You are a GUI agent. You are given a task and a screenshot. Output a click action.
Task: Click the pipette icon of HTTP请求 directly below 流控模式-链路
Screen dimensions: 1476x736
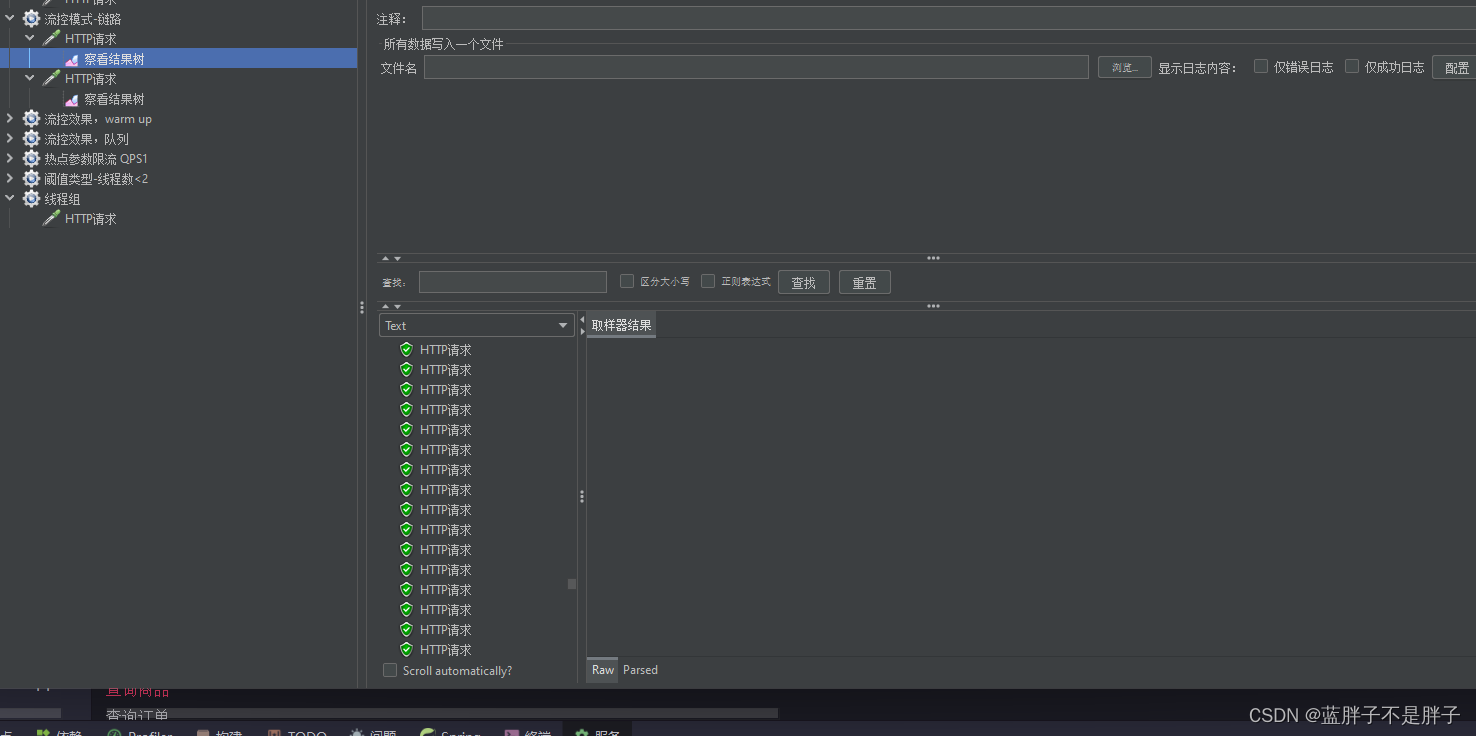[x=51, y=38]
